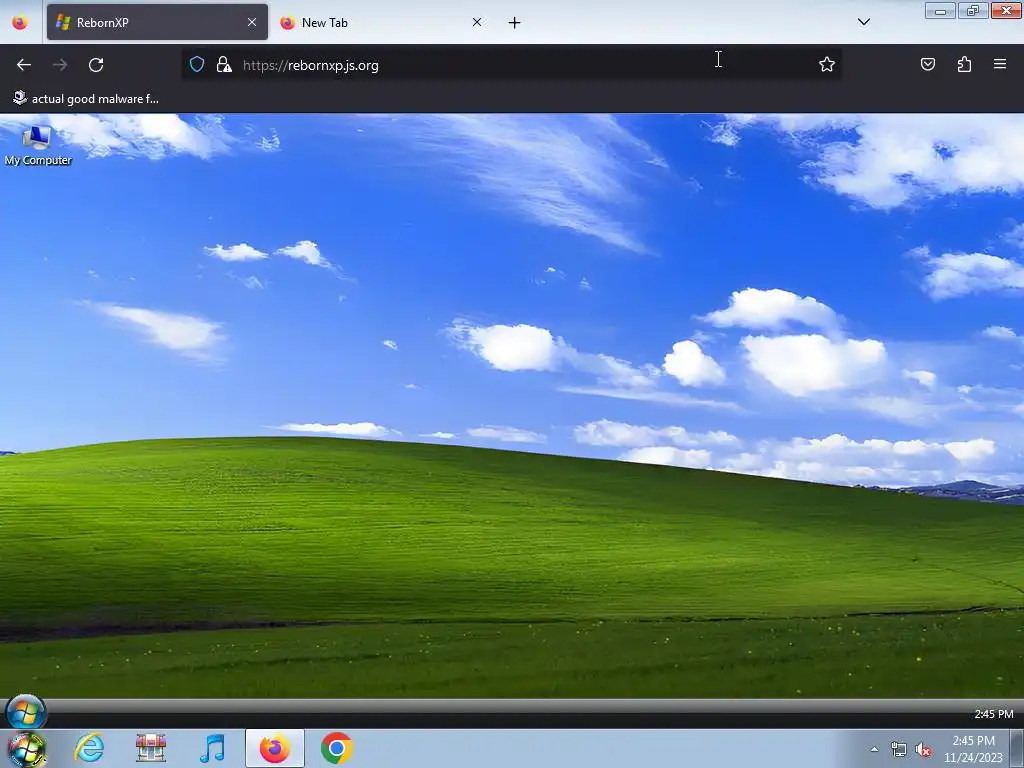Go back to the previous page
This screenshot has height=768, width=1024.
pos(24,65)
